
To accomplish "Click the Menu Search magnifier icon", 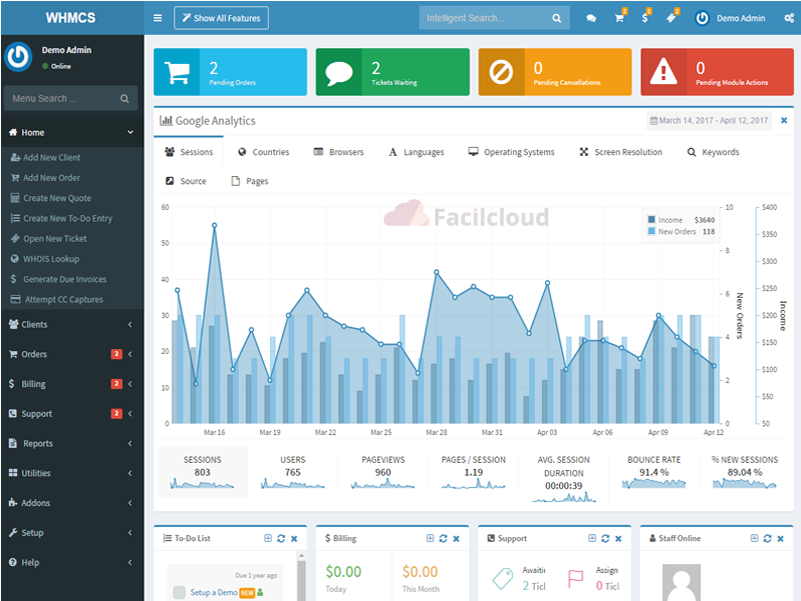I will 125,99.
